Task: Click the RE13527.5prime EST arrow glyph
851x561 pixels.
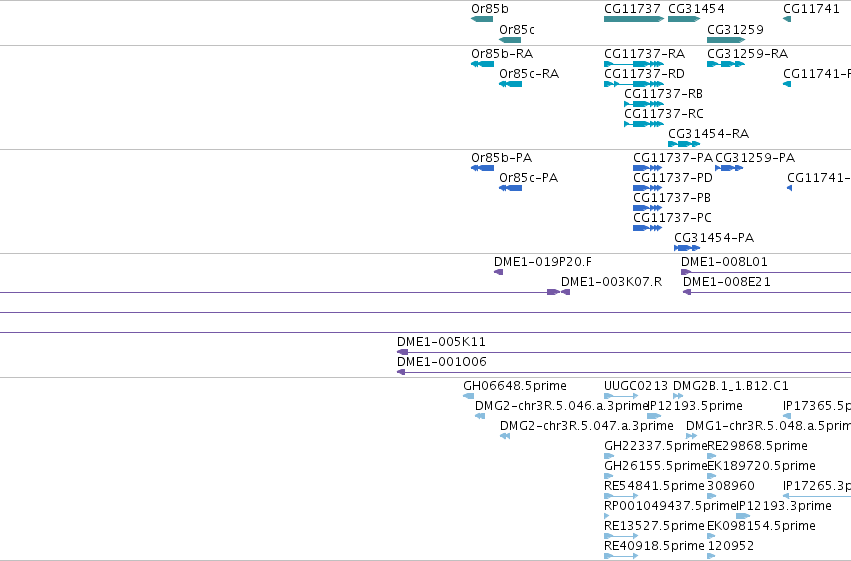Action: pyautogui.click(x=621, y=536)
